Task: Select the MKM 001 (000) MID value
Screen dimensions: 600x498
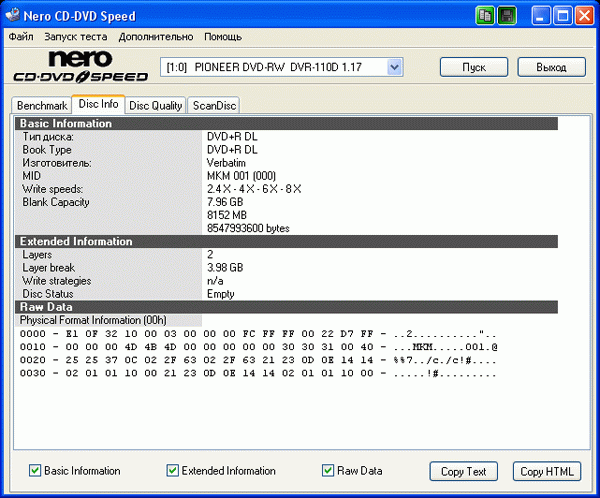Action: tap(241, 176)
